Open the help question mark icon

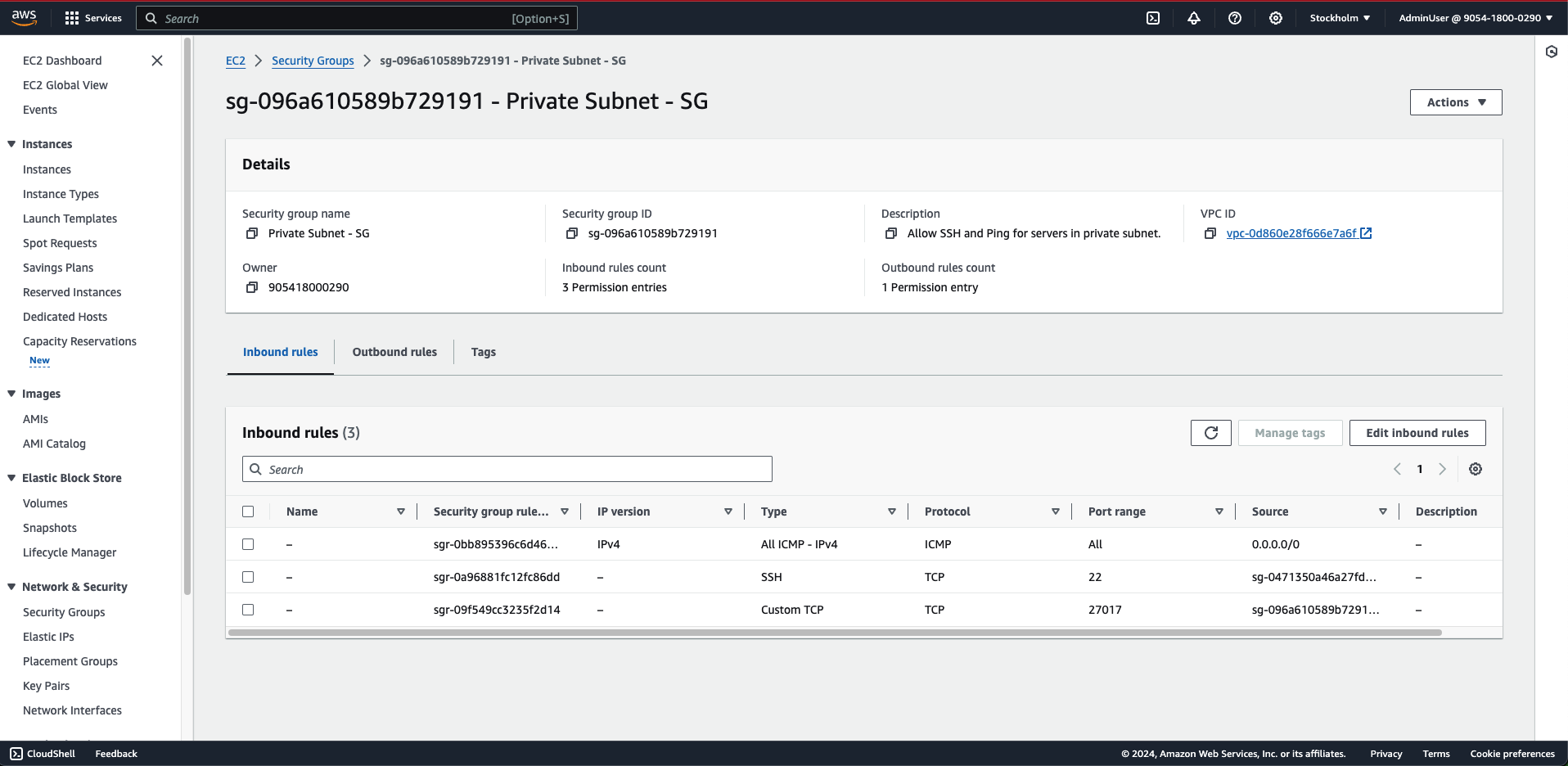pyautogui.click(x=1235, y=18)
